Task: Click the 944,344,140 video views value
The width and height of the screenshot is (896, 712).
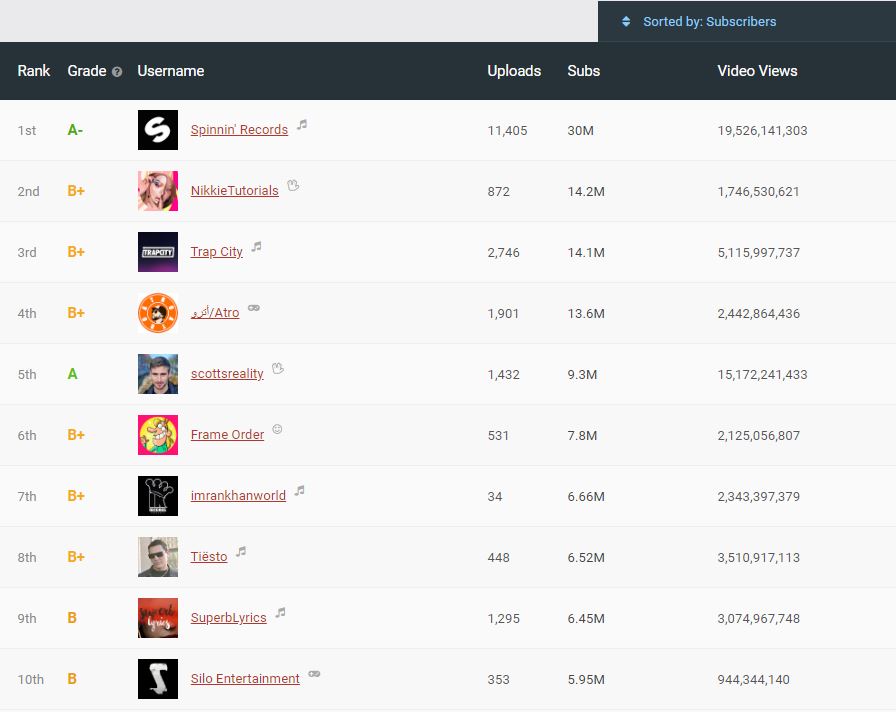Action: tap(754, 680)
